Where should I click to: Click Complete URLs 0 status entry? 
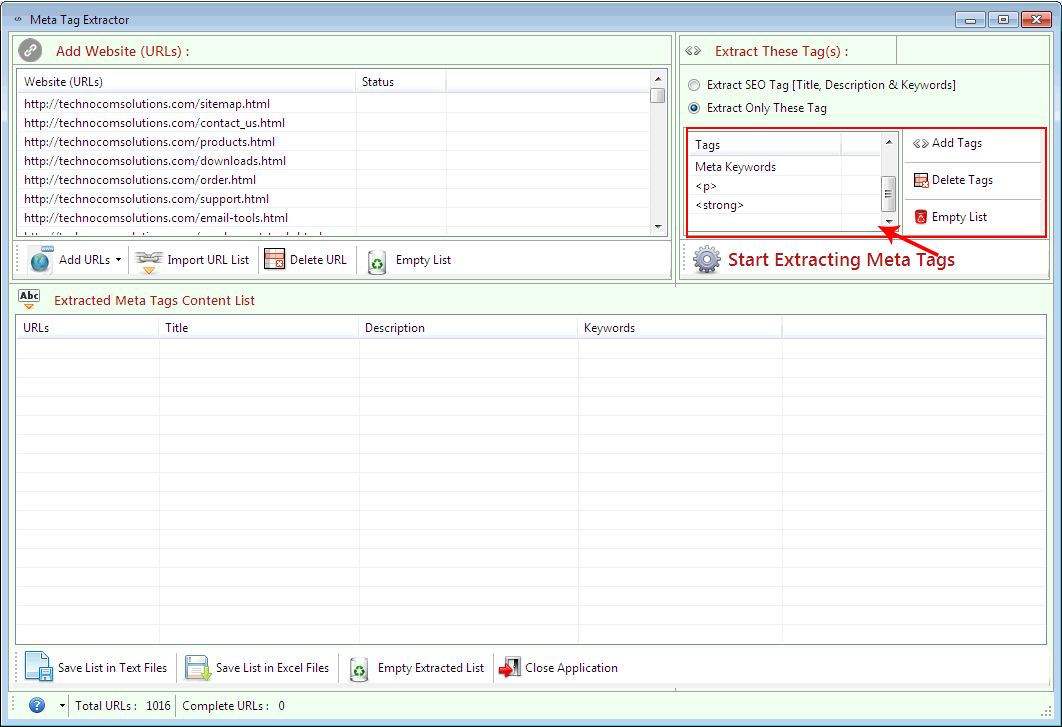(233, 706)
